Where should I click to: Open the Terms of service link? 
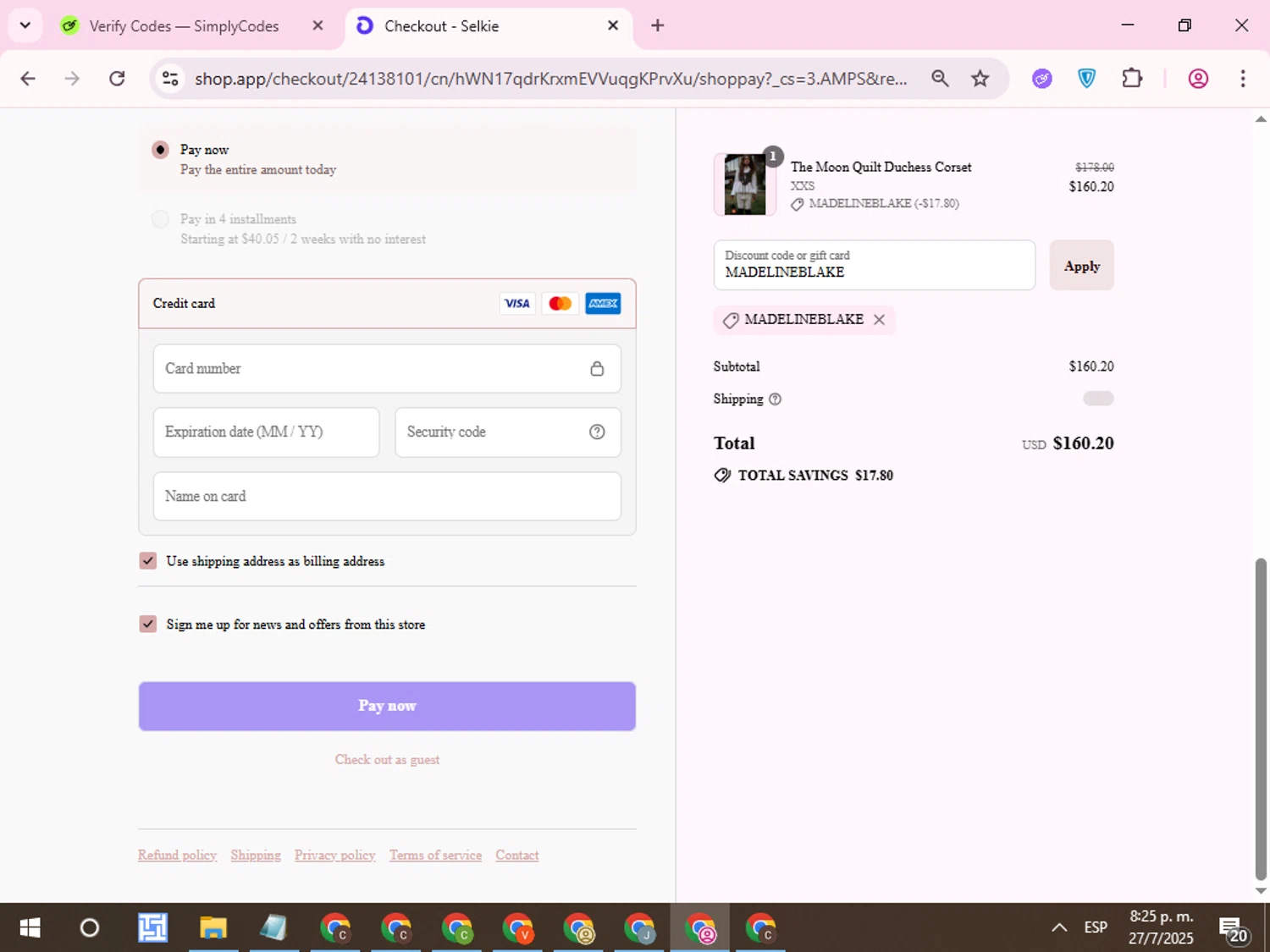[x=435, y=856]
